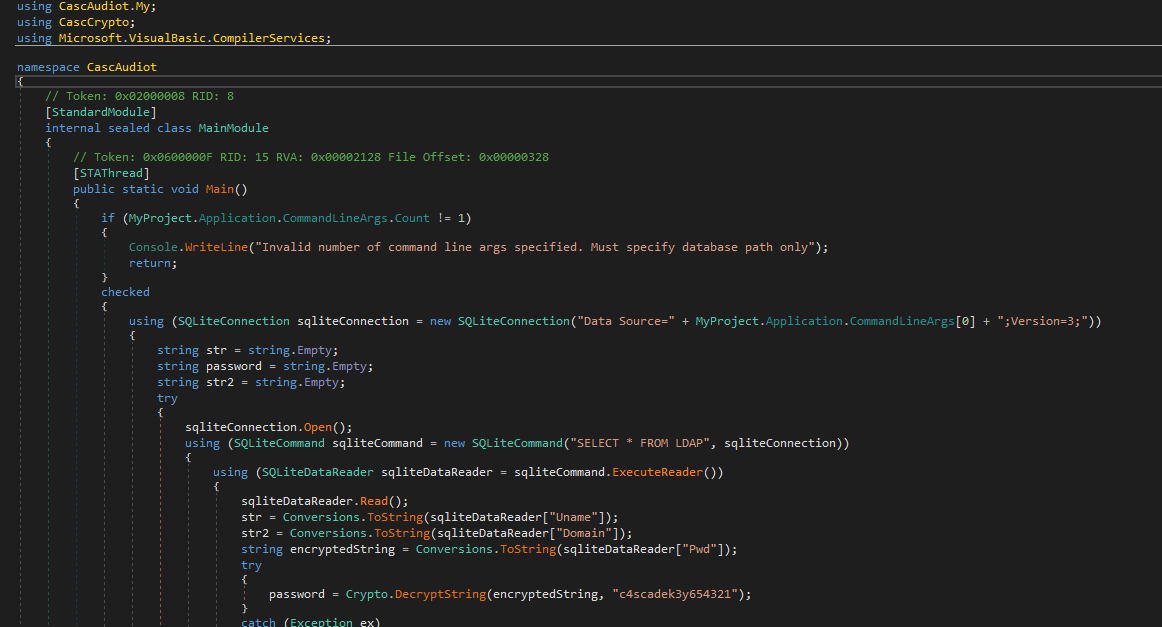Follow the ExecuteReader method call
The width and height of the screenshot is (1162, 627).
(x=660, y=472)
